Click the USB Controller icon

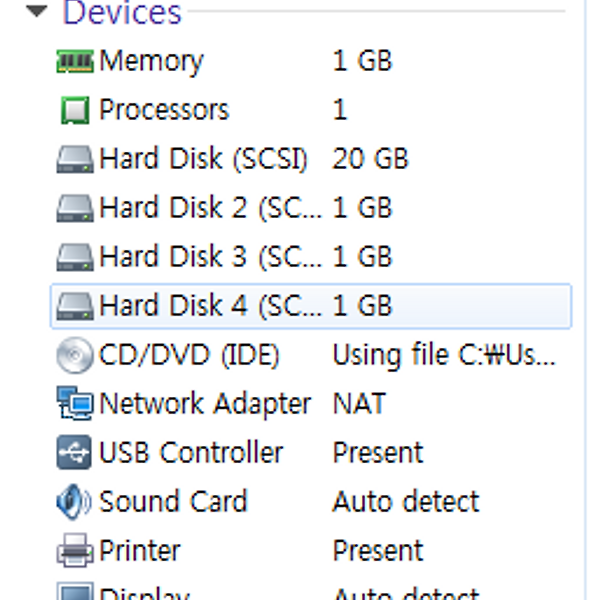pos(75,453)
